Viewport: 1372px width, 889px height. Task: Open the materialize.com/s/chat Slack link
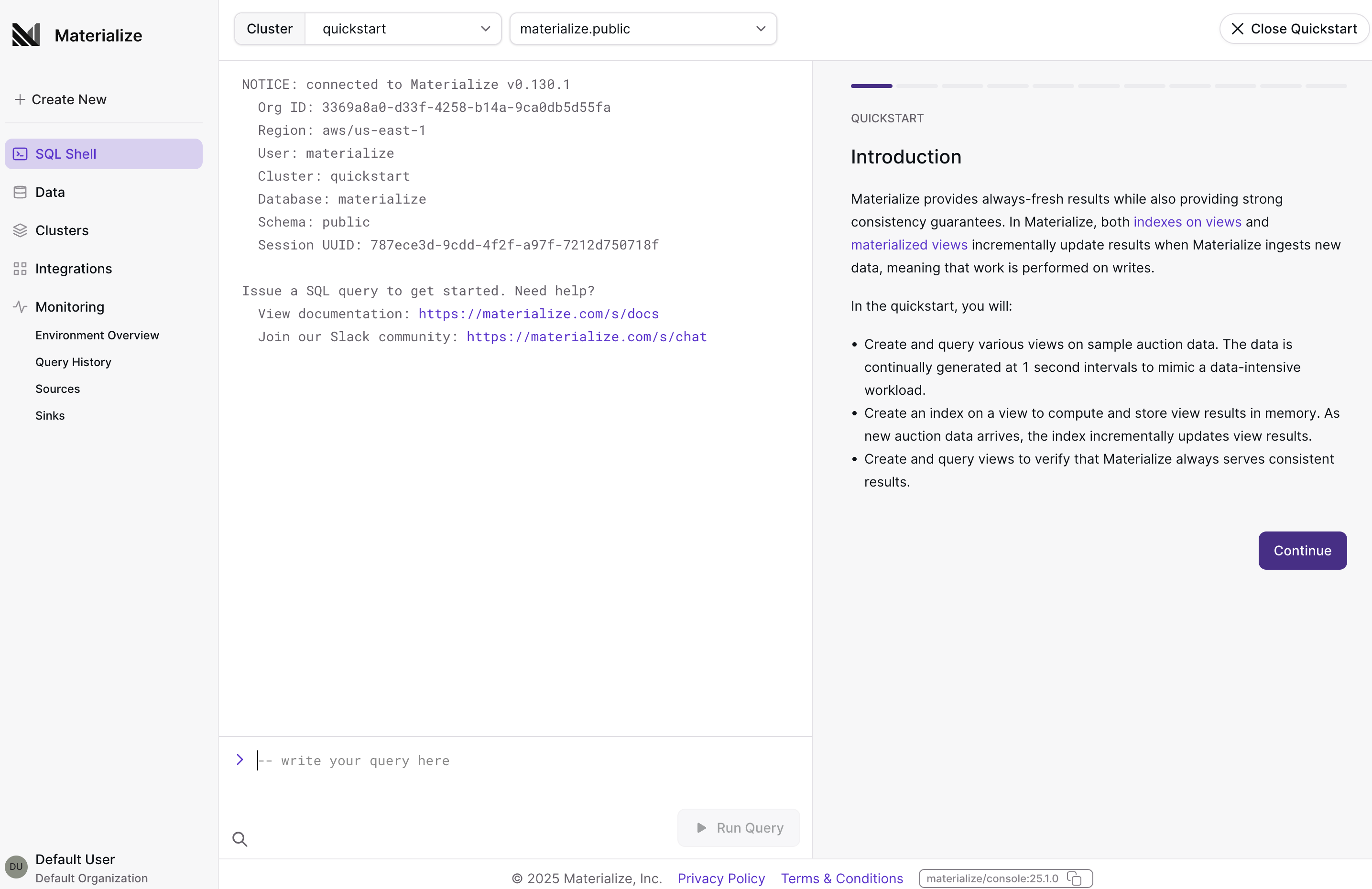pos(587,336)
